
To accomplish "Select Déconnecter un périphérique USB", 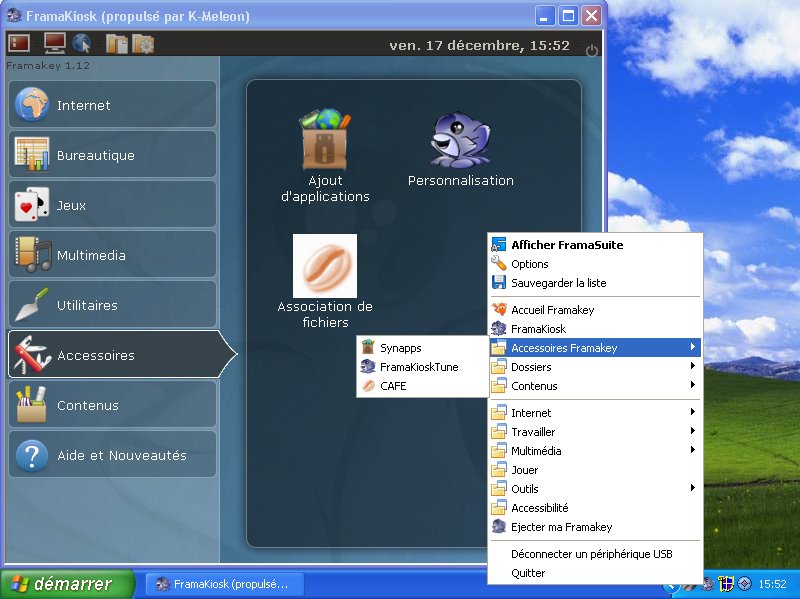I will 595,554.
